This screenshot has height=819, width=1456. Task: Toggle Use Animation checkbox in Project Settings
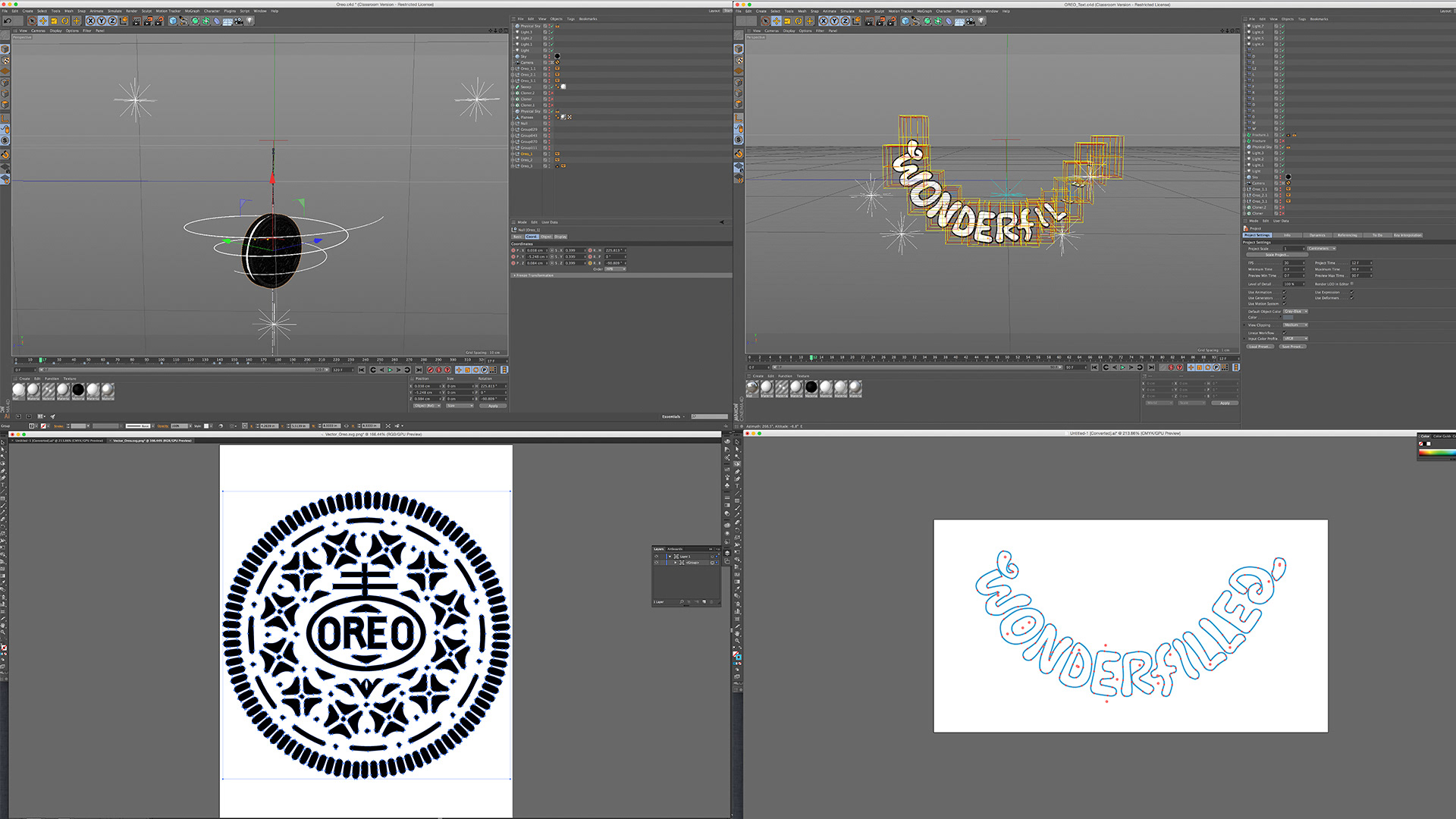pos(1285,292)
